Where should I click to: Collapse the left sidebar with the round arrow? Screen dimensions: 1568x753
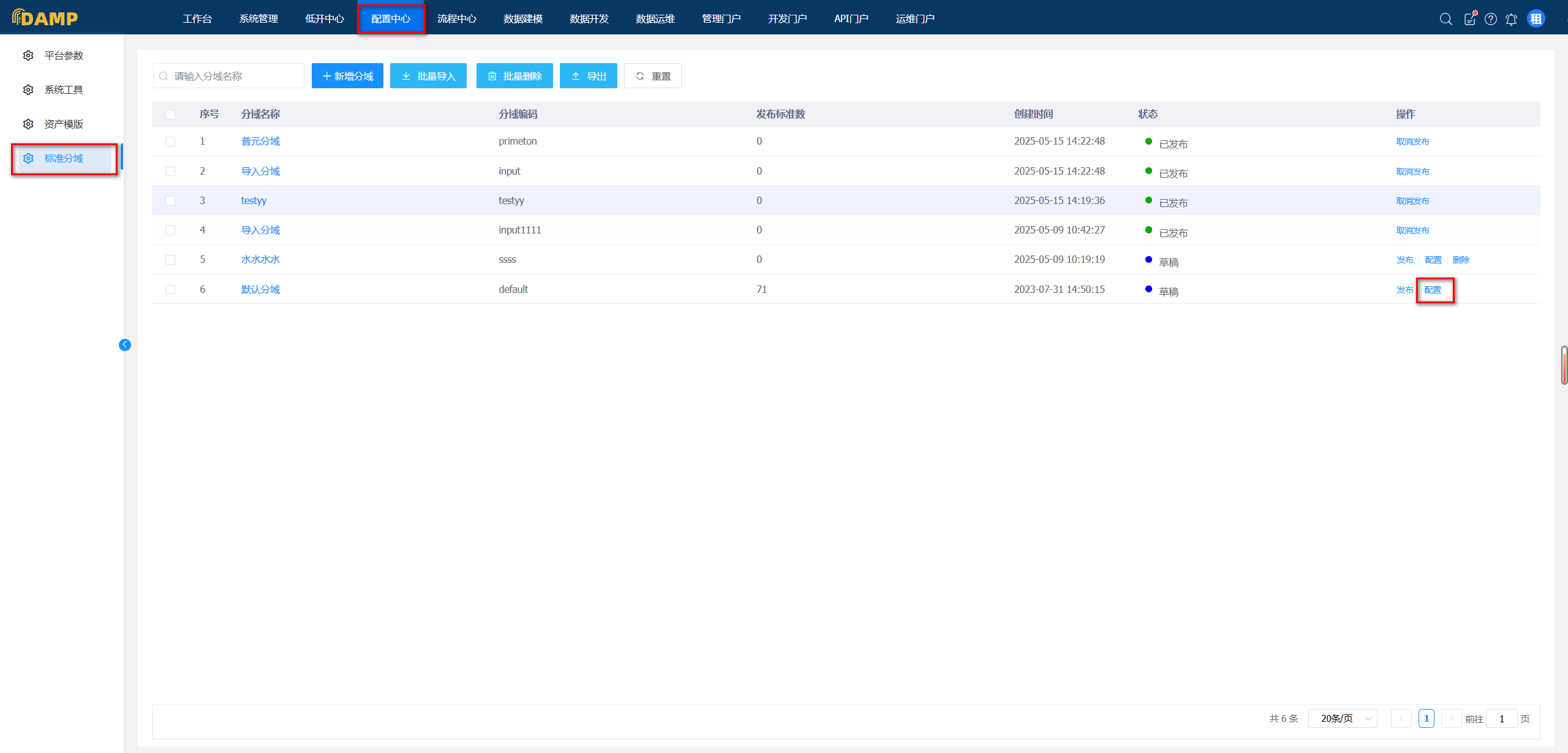[125, 345]
